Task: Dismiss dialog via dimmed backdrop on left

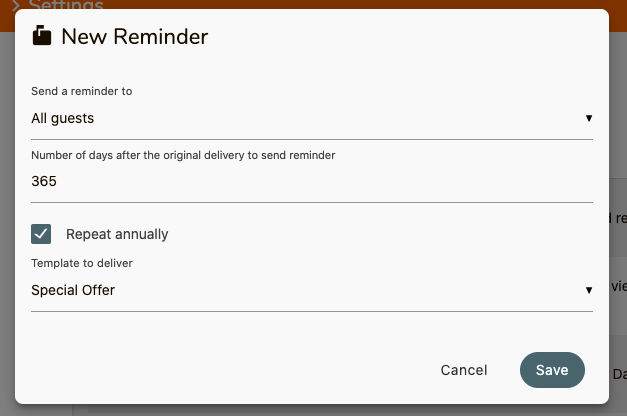Action: (7, 200)
